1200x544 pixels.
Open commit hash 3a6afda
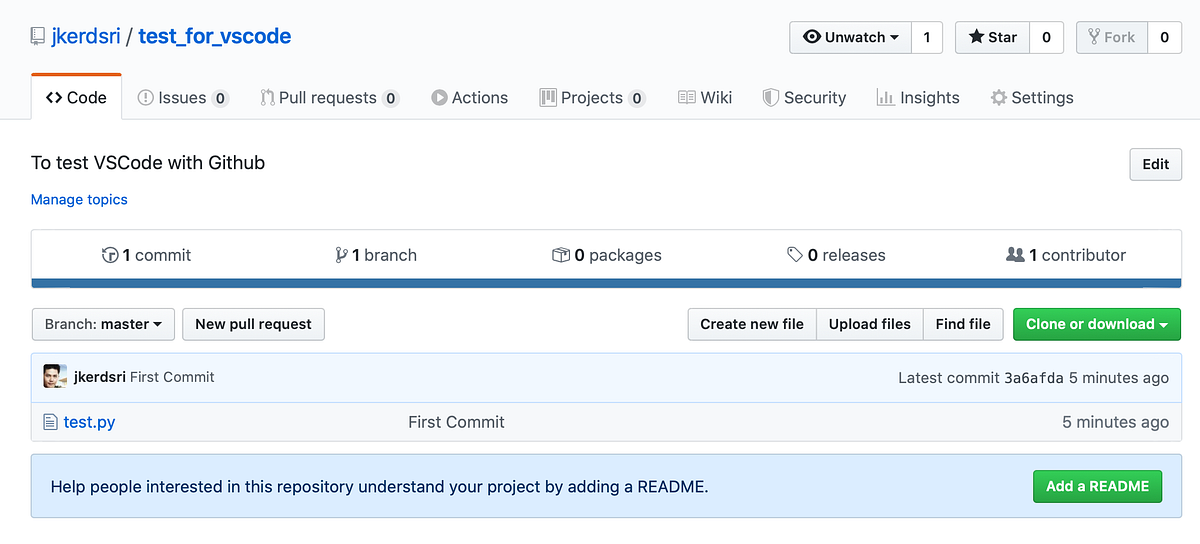pyautogui.click(x=1034, y=378)
